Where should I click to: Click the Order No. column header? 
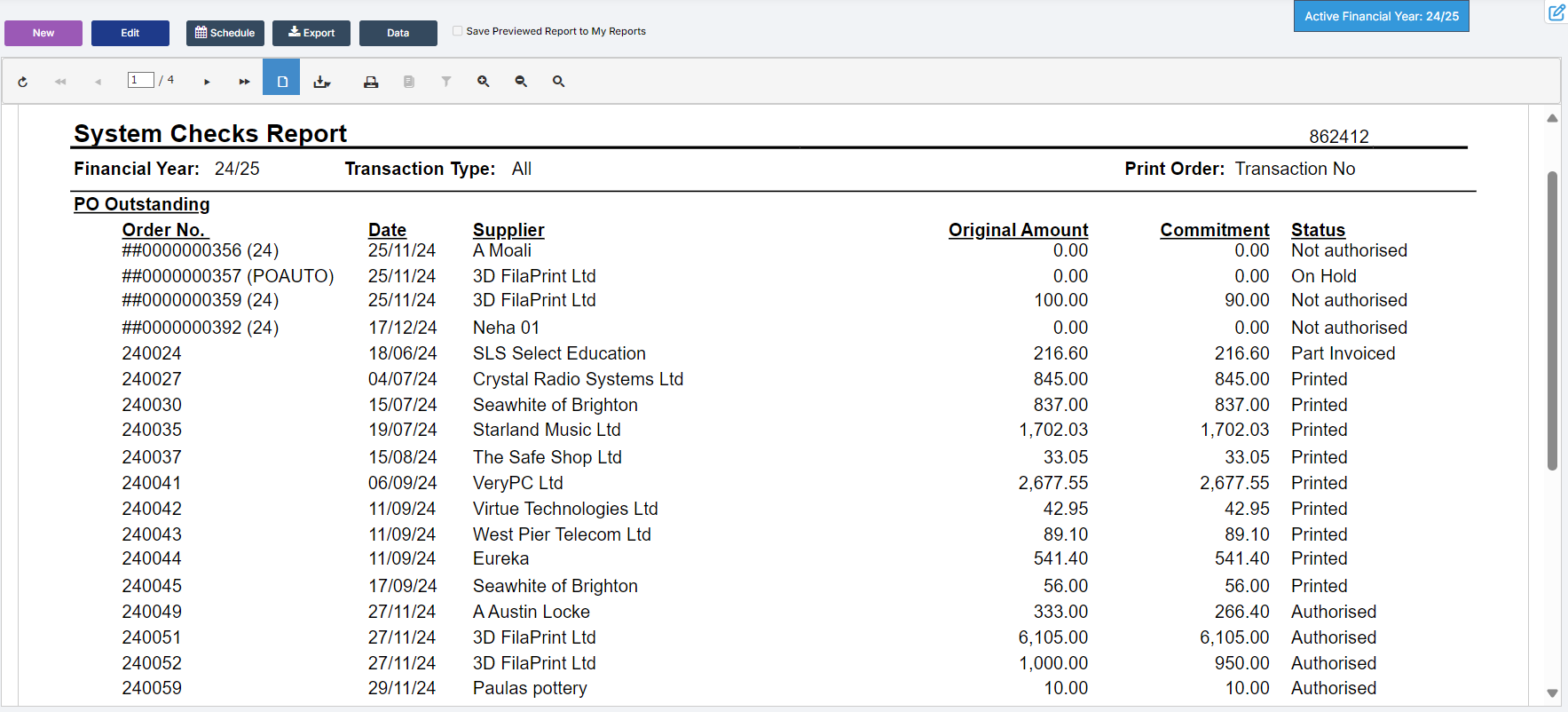pos(164,230)
